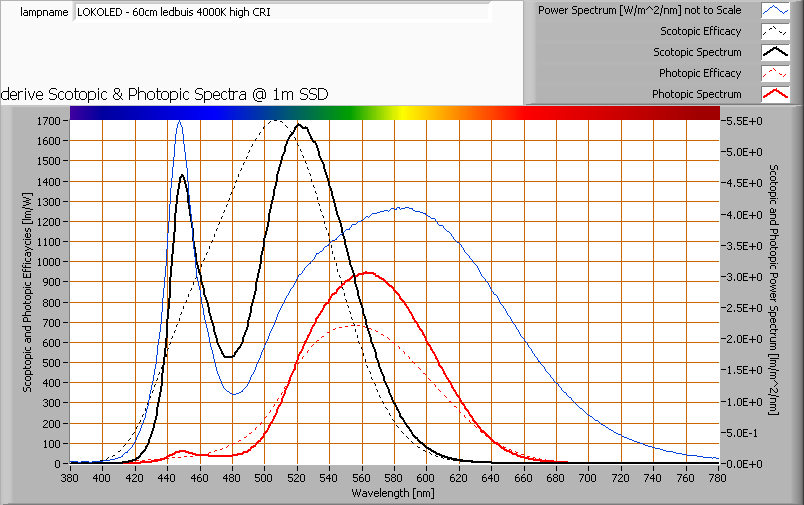Screen dimensions: 804x505
Task: Click the Scotopic and Photopic Power Spectrum right-axis label
Action: point(774,290)
